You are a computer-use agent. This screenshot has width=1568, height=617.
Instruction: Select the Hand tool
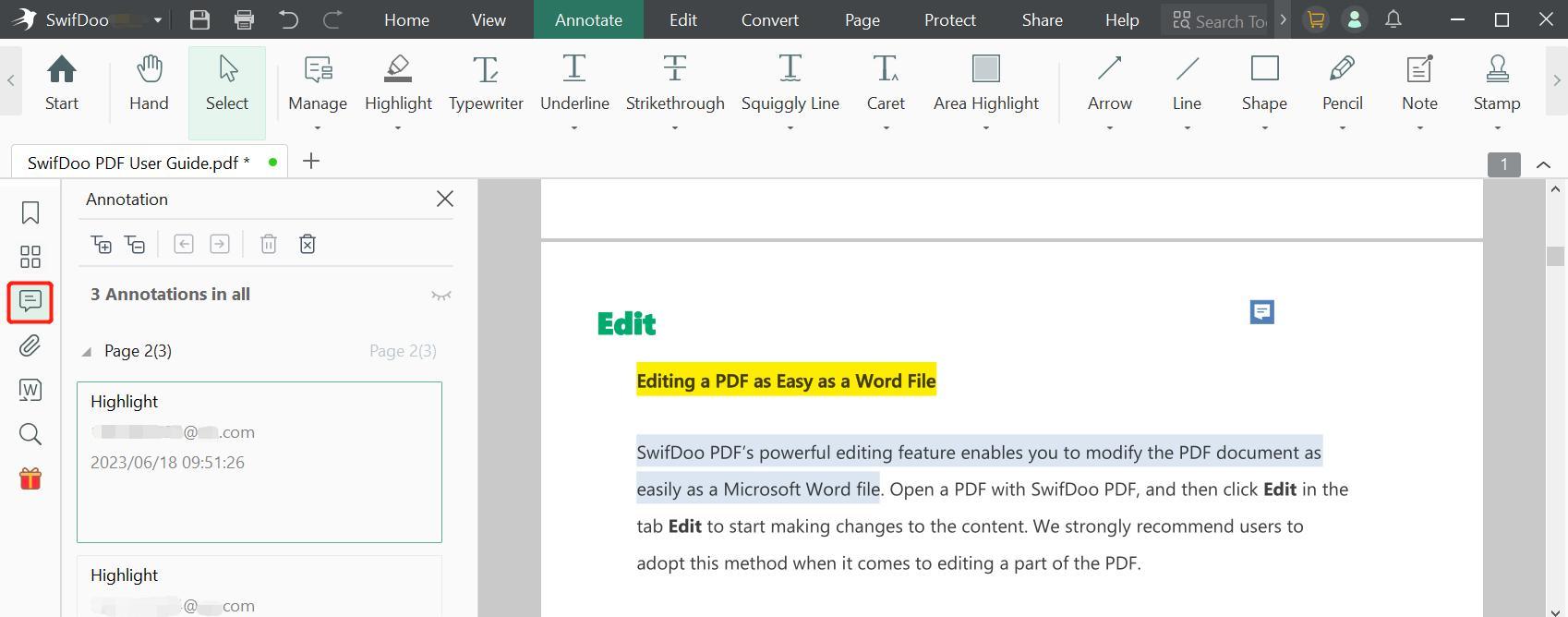point(149,83)
